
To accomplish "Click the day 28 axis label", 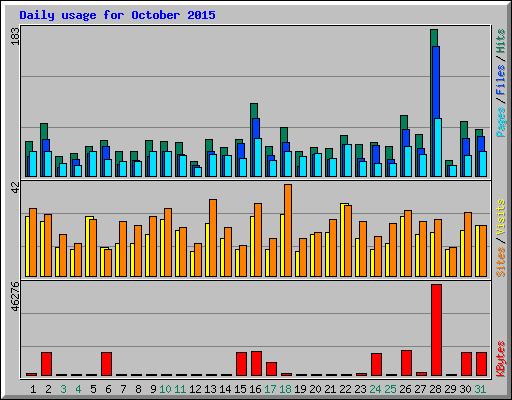I will click(435, 389).
